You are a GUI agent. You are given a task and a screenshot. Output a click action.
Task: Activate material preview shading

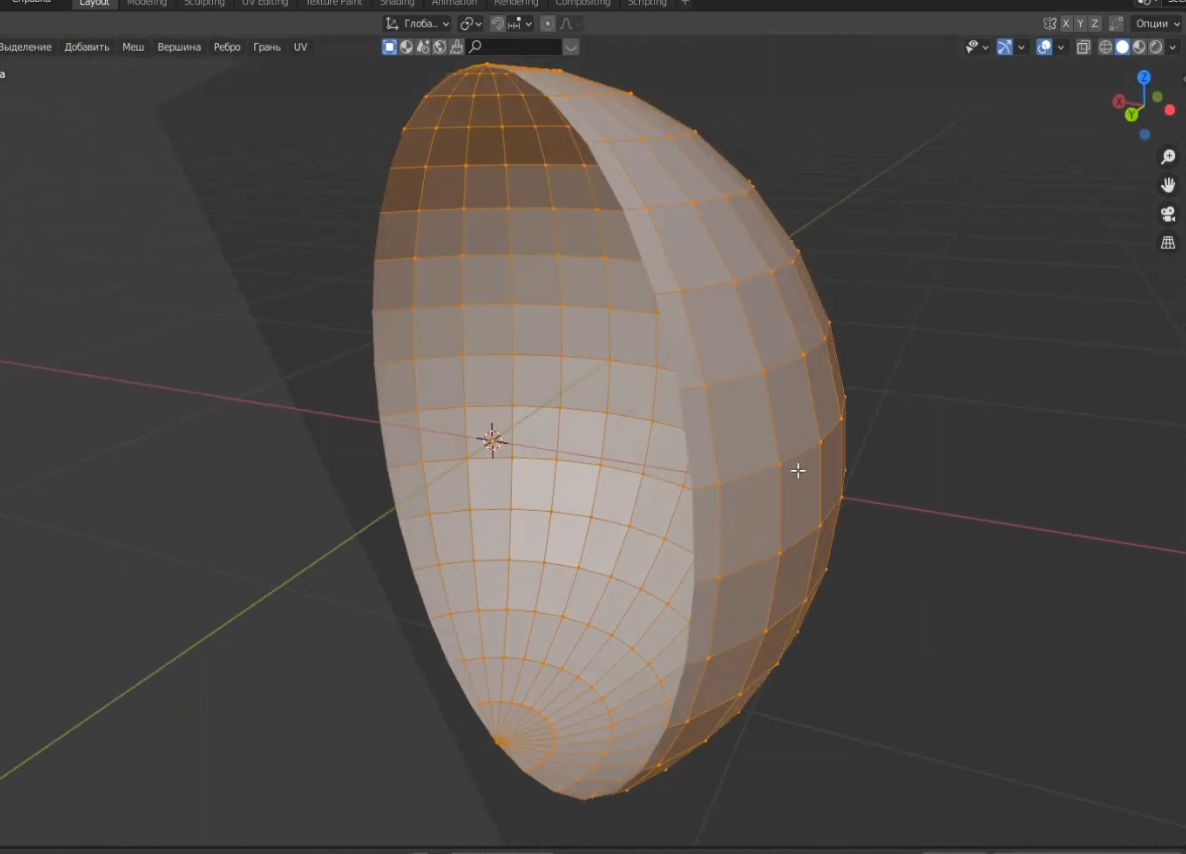pos(1138,46)
